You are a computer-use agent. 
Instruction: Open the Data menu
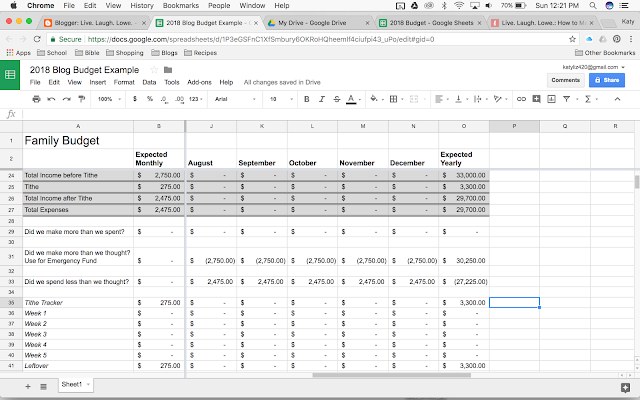(x=149, y=82)
